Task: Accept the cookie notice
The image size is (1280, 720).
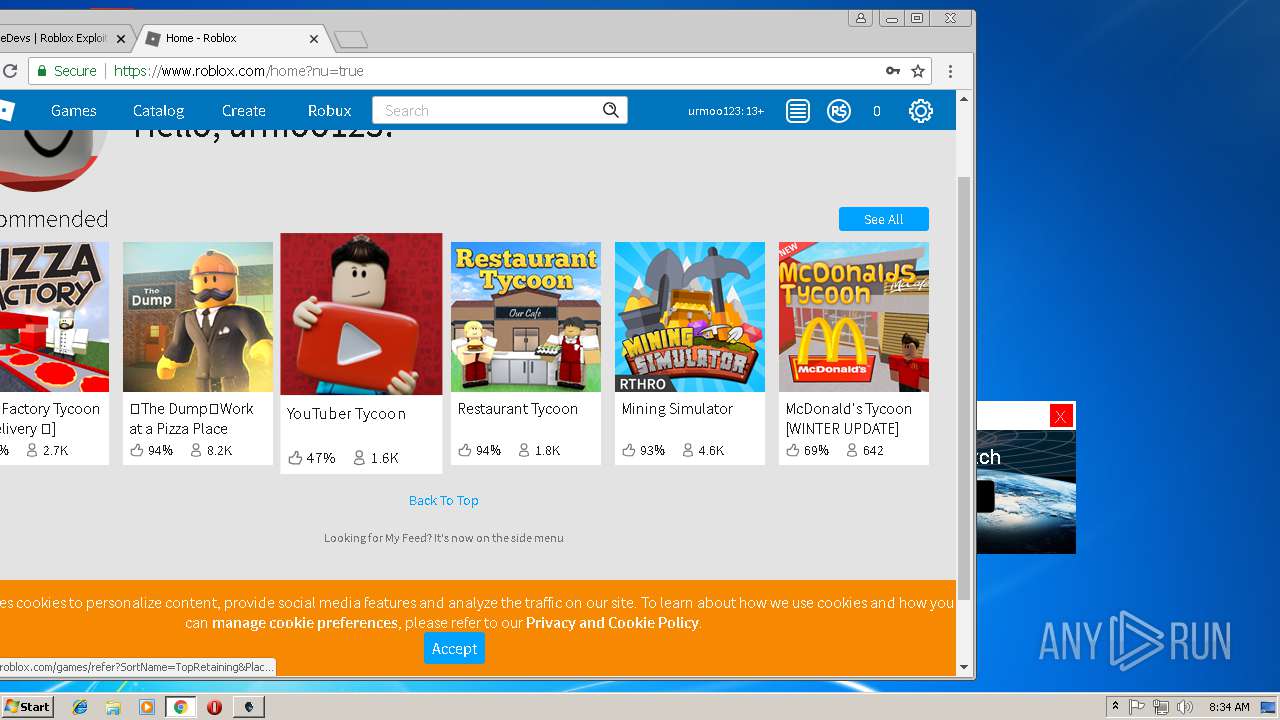Action: [x=454, y=648]
